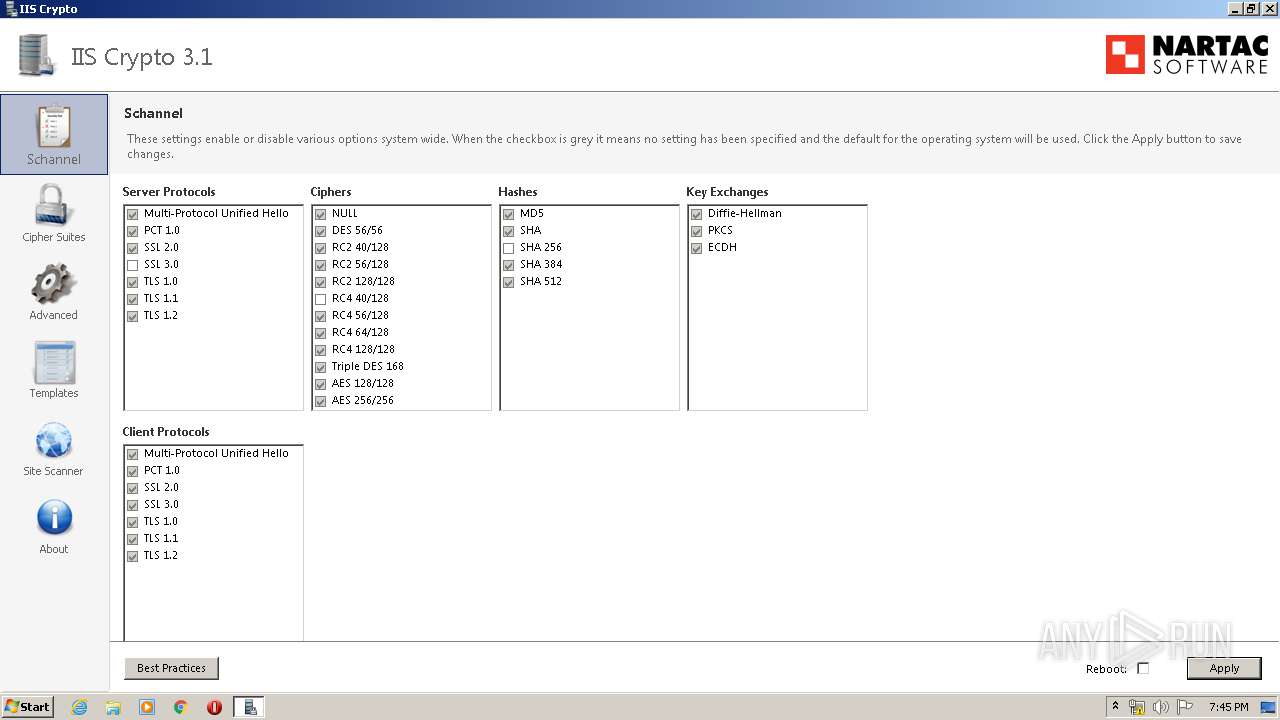Image resolution: width=1280 pixels, height=720 pixels.
Task: Toggle the ECDH key exchange checkbox
Action: tap(696, 248)
